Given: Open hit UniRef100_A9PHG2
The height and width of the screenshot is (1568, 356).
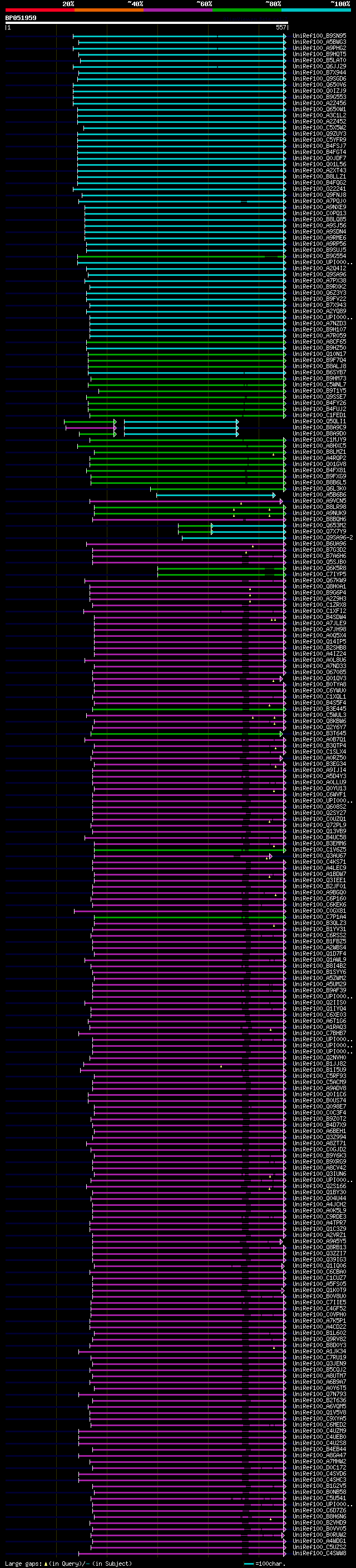Looking at the screenshot, I should click(x=319, y=48).
